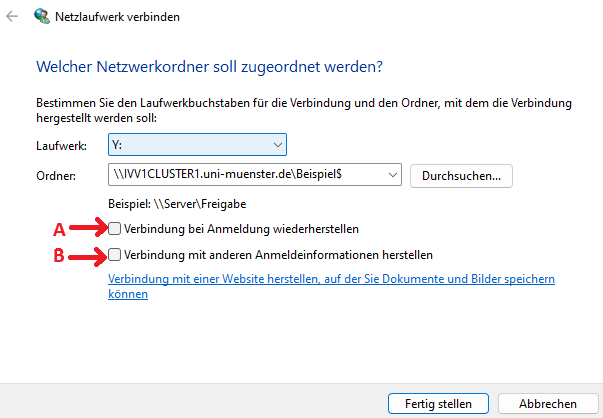Image resolution: width=603 pixels, height=418 pixels.
Task: Expand the Ordner path dropdown arrow
Action: tap(391, 175)
